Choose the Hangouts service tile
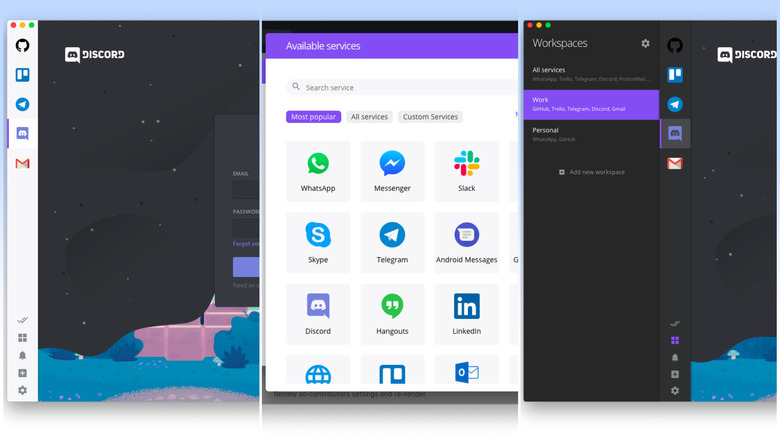The image size is (780, 438). point(392,315)
